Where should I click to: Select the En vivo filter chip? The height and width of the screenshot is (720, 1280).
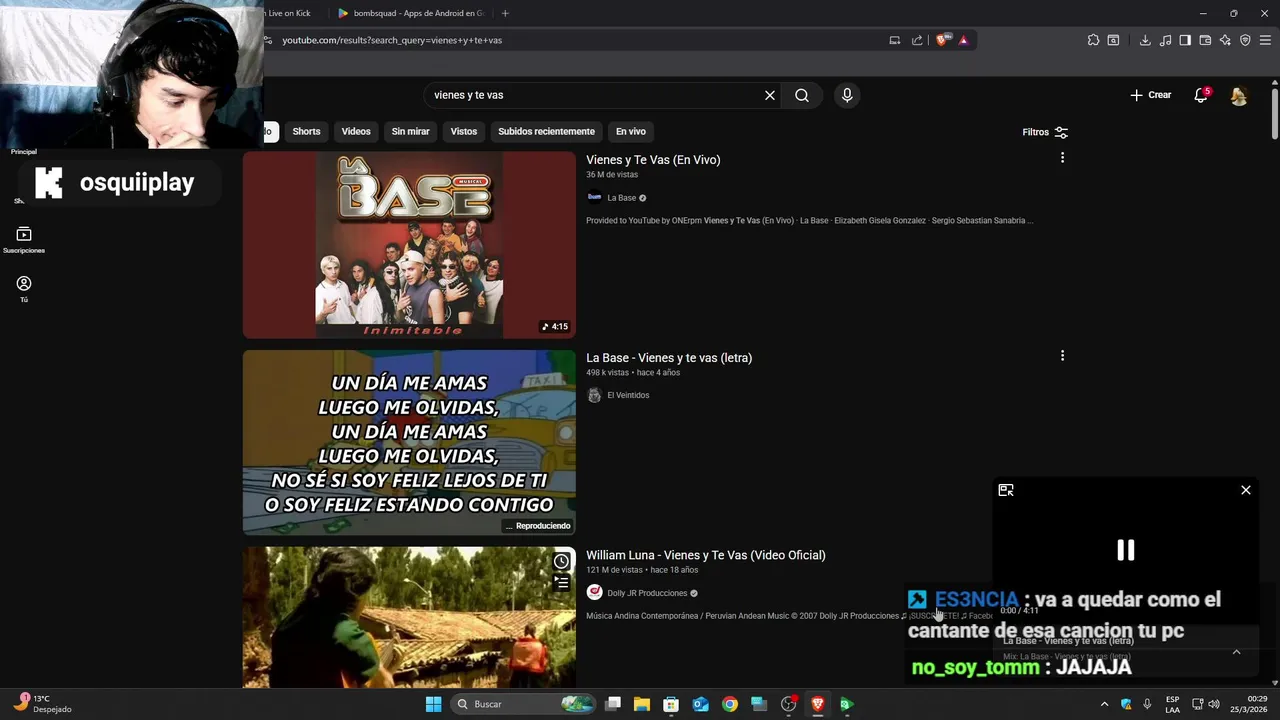click(x=631, y=131)
